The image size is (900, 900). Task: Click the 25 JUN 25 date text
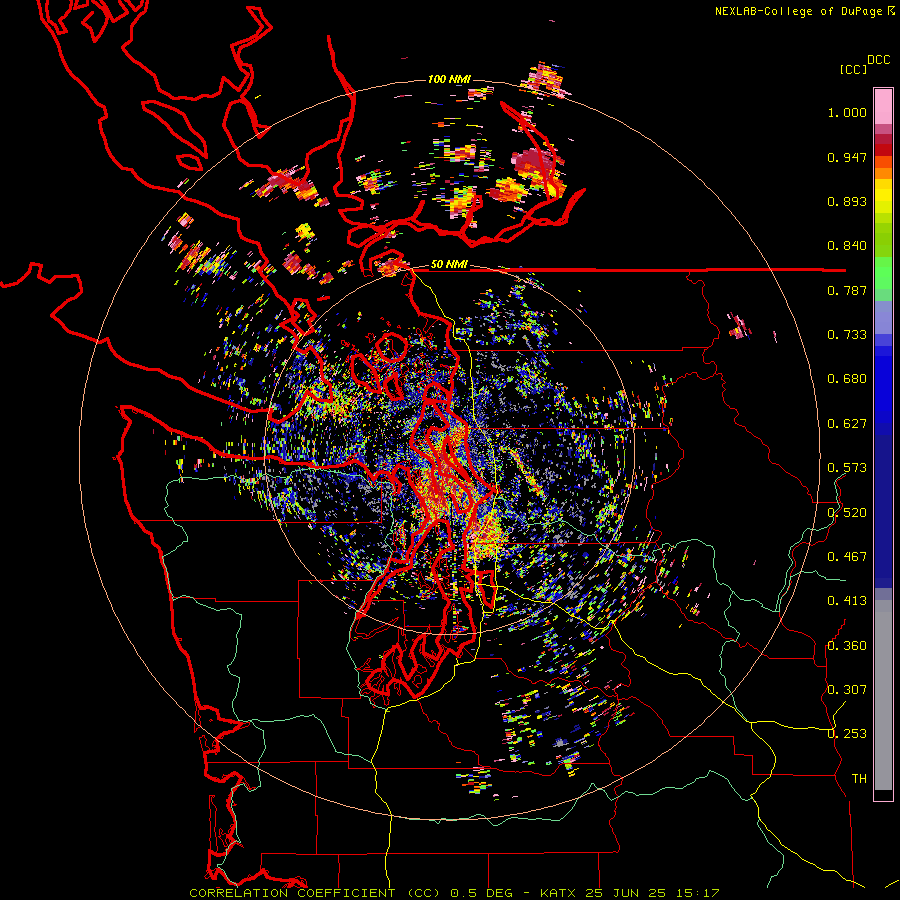(626, 893)
